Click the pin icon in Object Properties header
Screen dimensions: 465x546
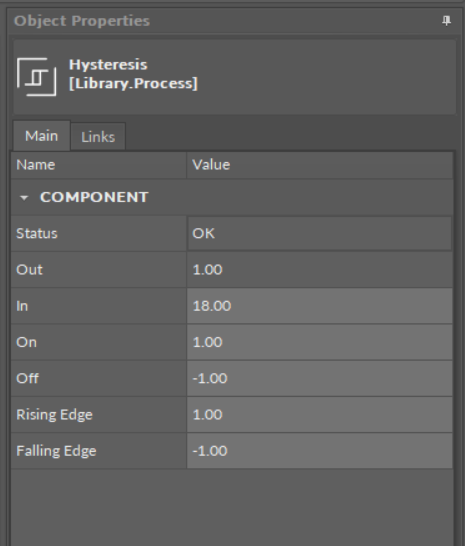tap(446, 21)
